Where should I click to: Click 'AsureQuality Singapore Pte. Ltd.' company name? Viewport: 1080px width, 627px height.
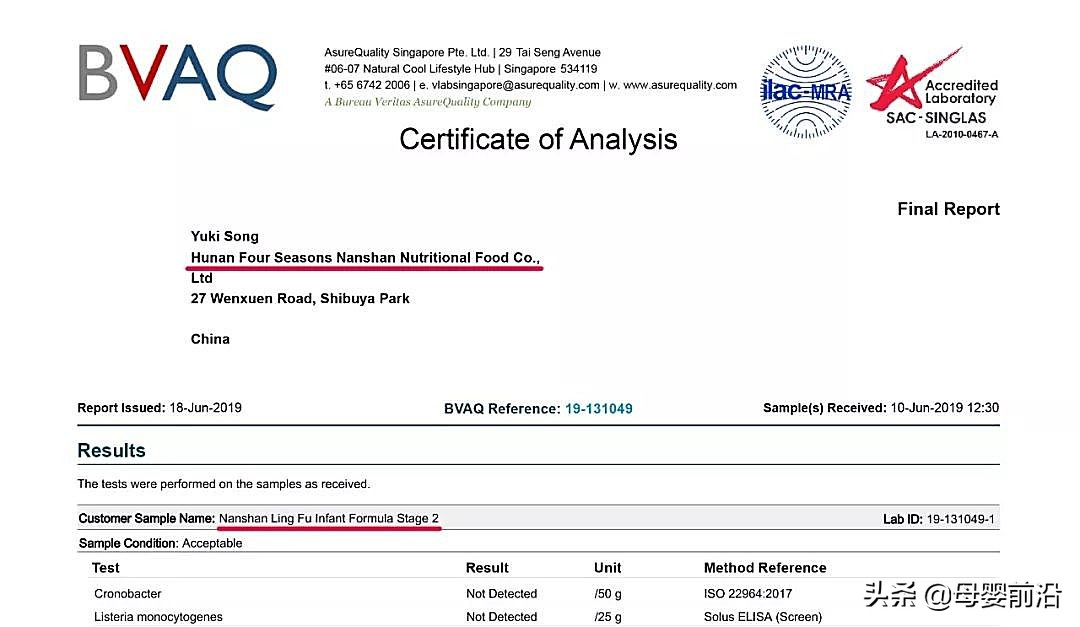(406, 52)
